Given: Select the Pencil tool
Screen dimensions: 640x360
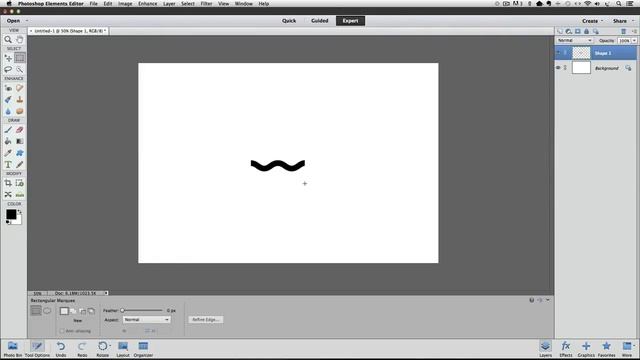Looking at the screenshot, I should [x=20, y=164].
